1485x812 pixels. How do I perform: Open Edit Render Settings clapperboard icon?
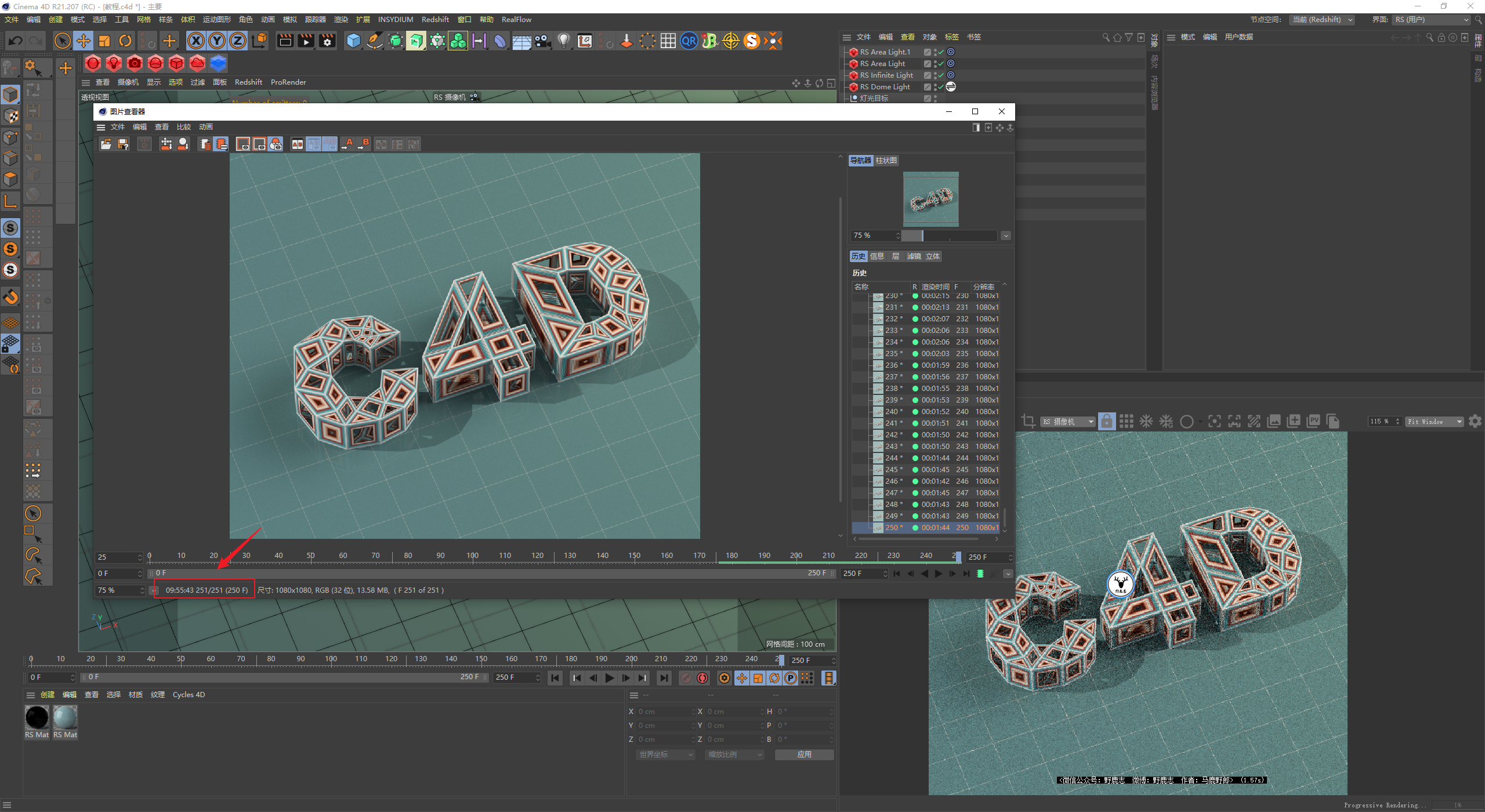(x=327, y=41)
